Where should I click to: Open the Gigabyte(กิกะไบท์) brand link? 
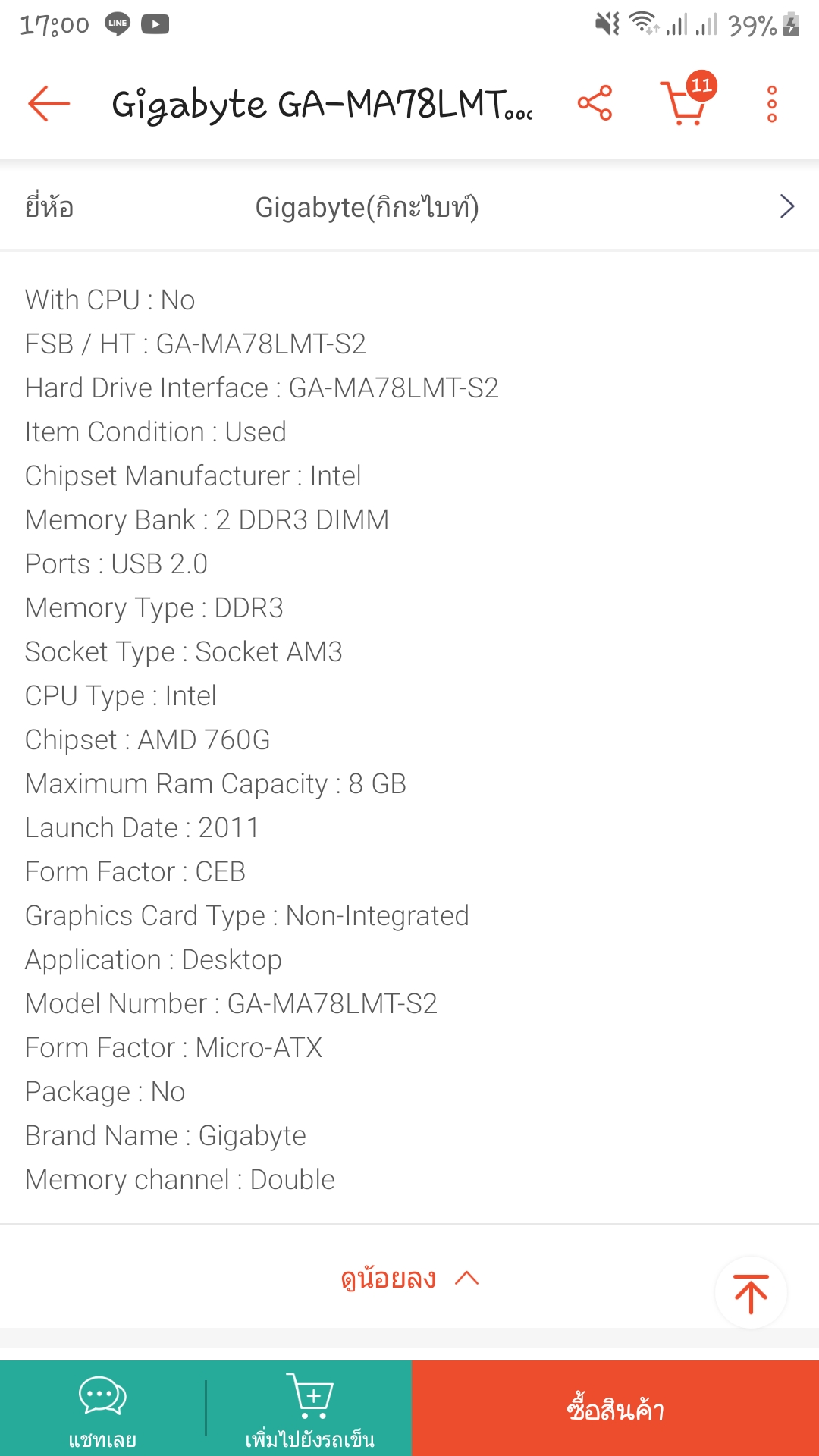click(x=367, y=207)
